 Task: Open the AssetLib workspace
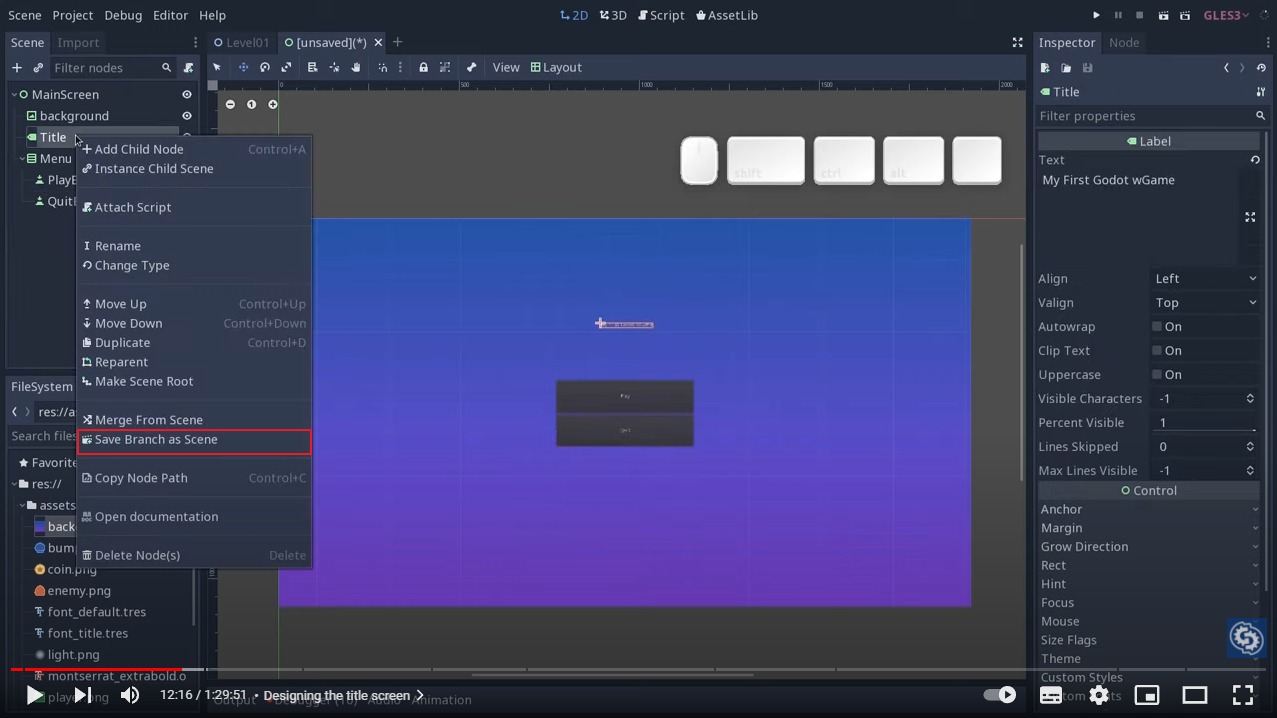click(x=727, y=15)
